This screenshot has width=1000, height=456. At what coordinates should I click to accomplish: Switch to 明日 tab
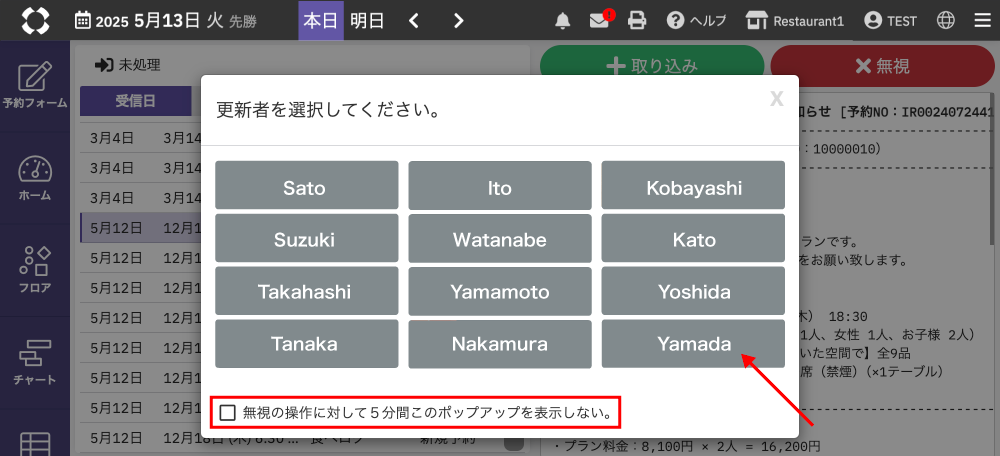[x=367, y=20]
